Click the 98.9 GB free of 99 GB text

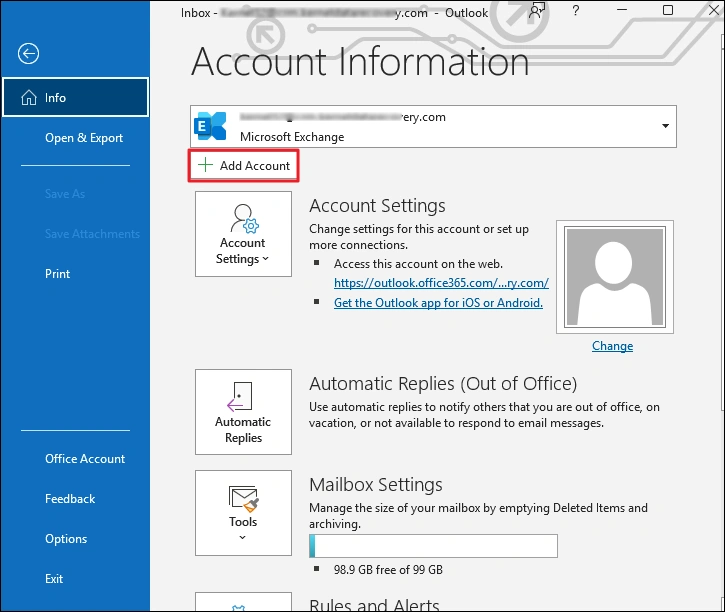coord(388,569)
